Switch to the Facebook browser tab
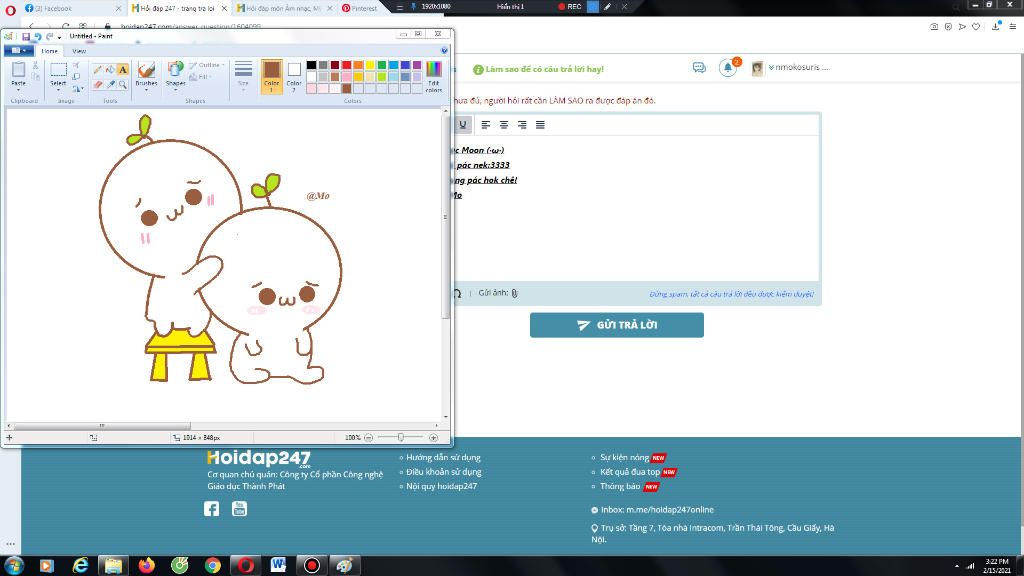The width and height of the screenshot is (1024, 576). coord(71,8)
